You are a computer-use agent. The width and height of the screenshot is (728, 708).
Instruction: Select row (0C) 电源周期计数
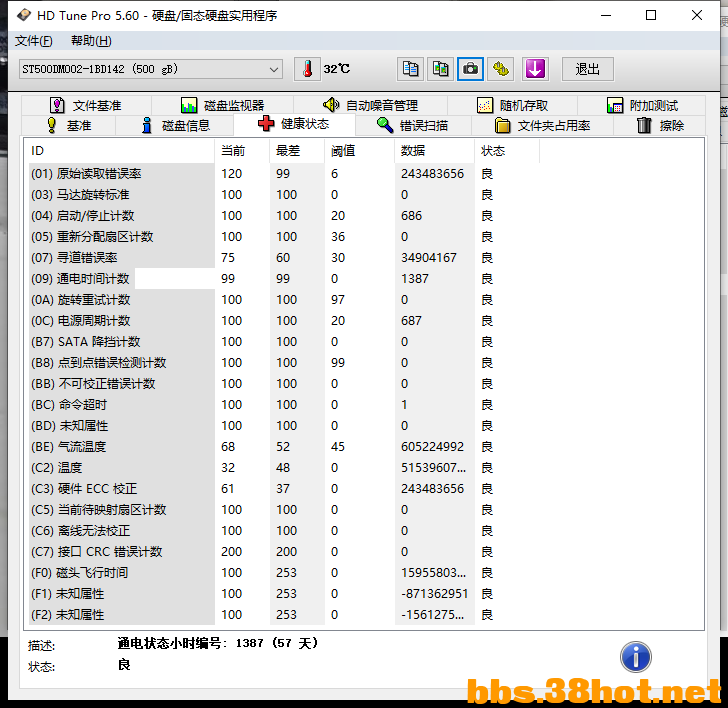tap(284, 321)
